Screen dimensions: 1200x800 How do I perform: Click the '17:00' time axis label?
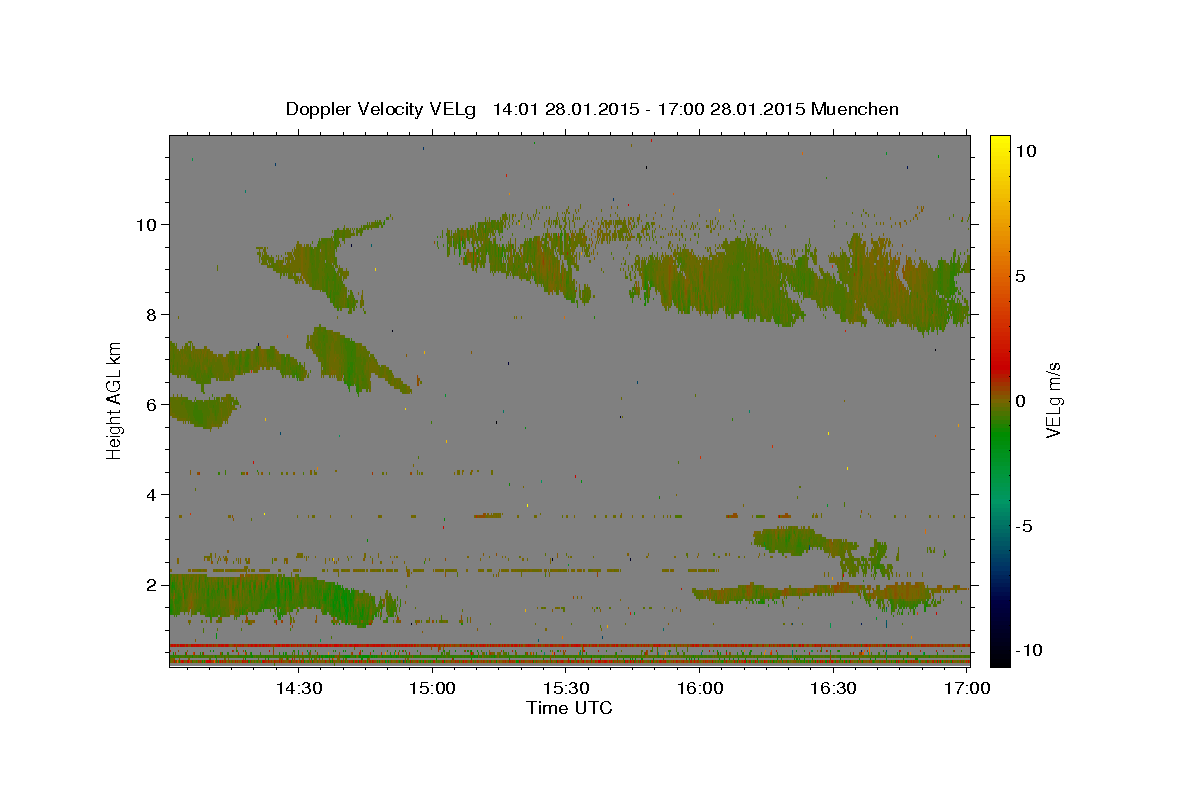pyautogui.click(x=967, y=688)
